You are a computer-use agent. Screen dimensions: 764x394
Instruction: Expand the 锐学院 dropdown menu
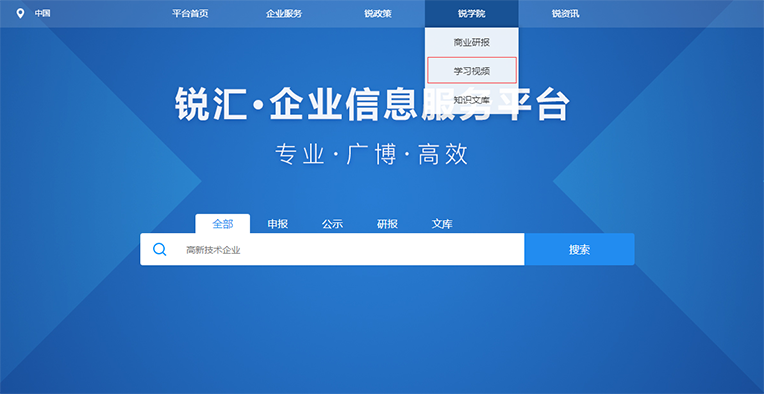472,14
